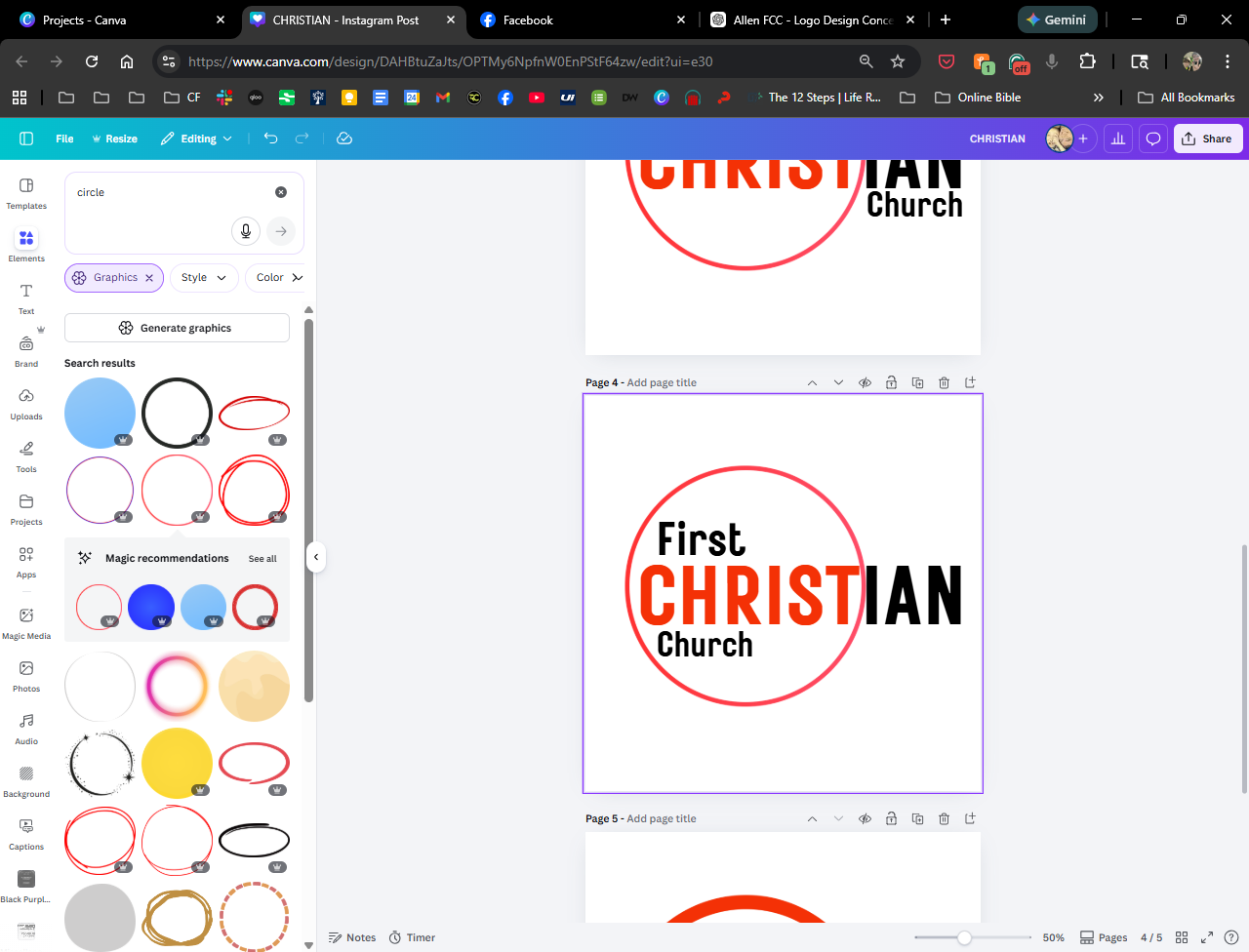Image resolution: width=1249 pixels, height=952 pixels.
Task: Duplicate Page 4 using copy icon
Action: [x=917, y=383]
